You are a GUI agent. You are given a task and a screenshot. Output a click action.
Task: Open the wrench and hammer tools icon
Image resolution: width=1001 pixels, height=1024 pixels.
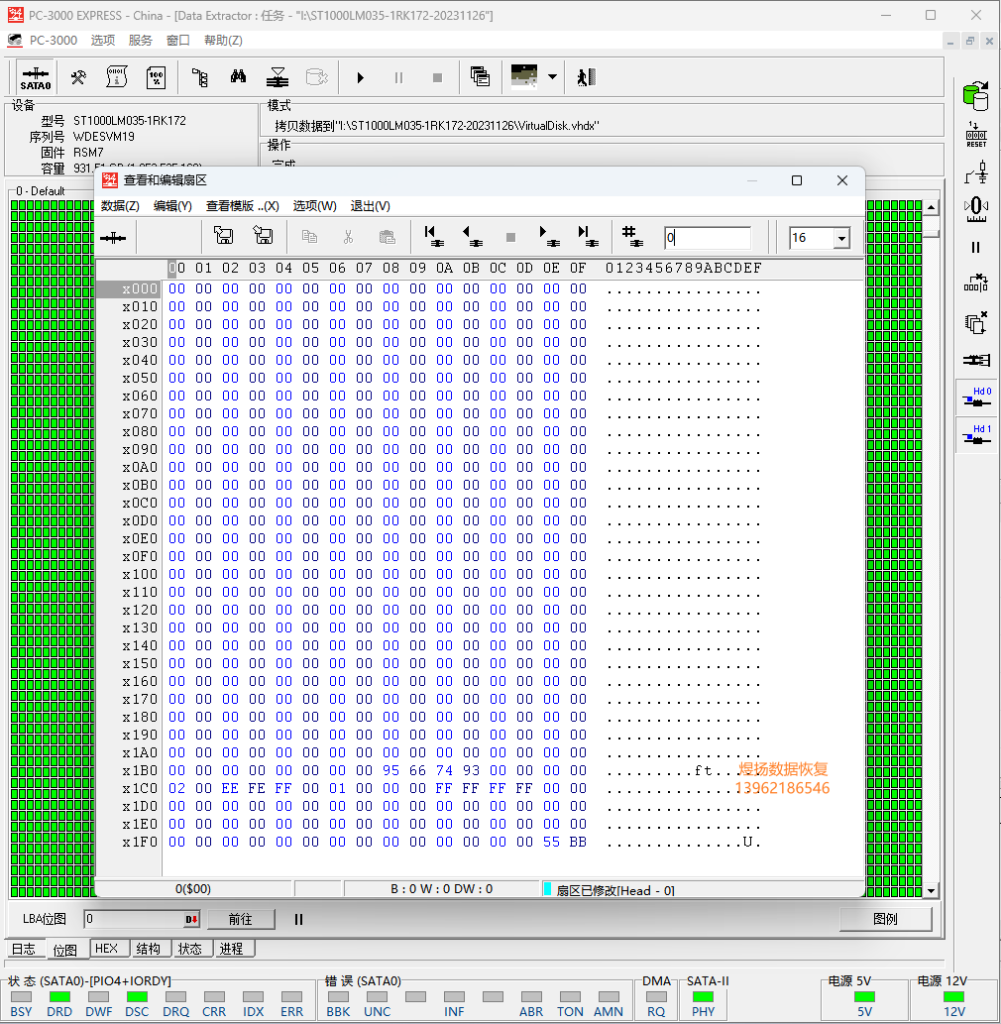tap(78, 78)
